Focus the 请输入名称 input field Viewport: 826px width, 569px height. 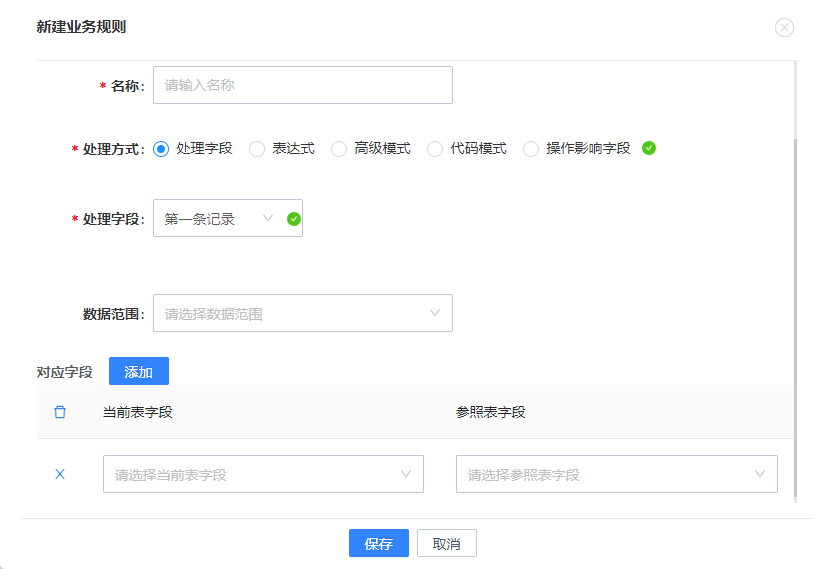[303, 85]
